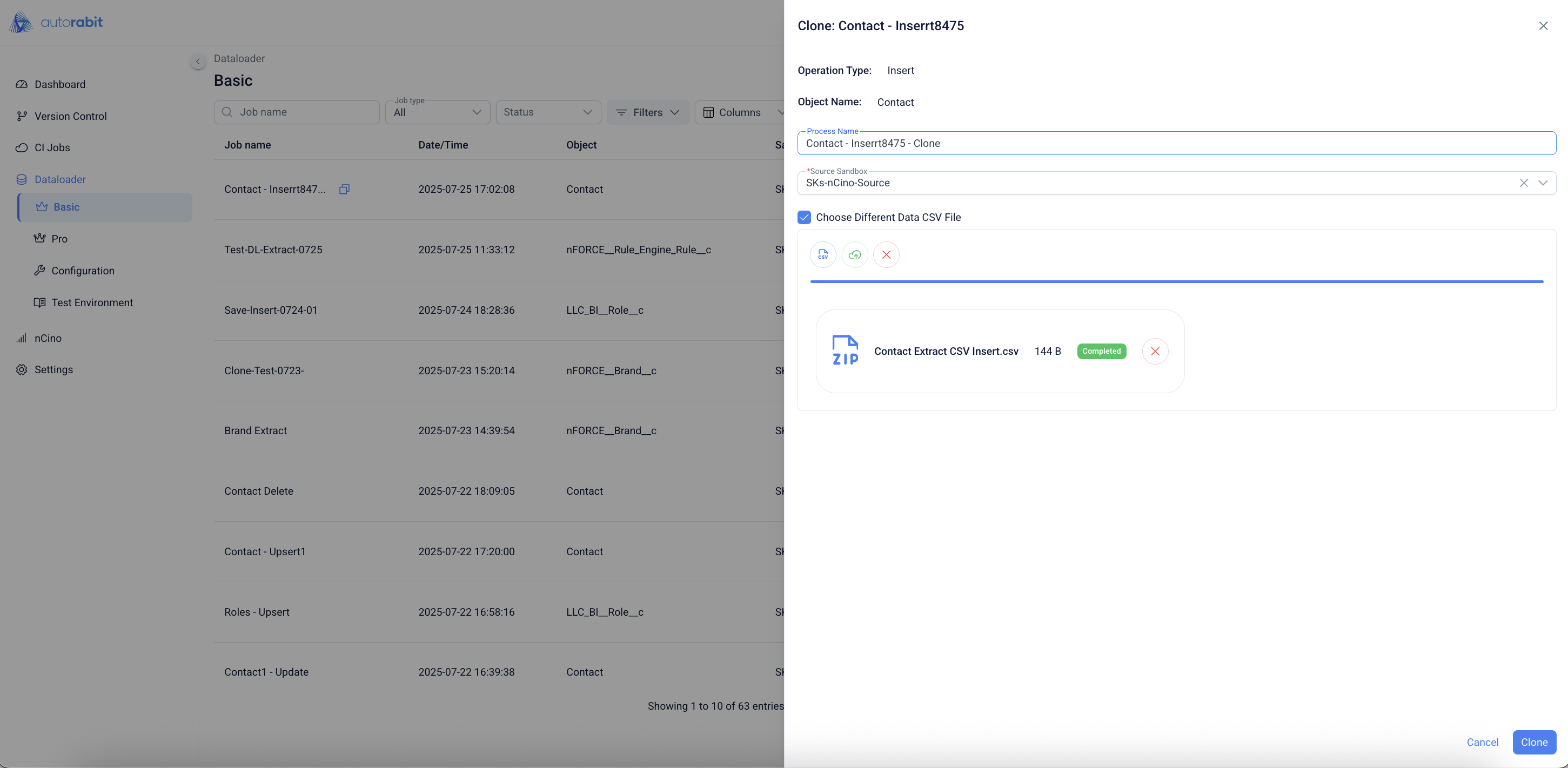This screenshot has width=1568, height=768.
Task: Click the autorabit logo
Action: point(56,23)
